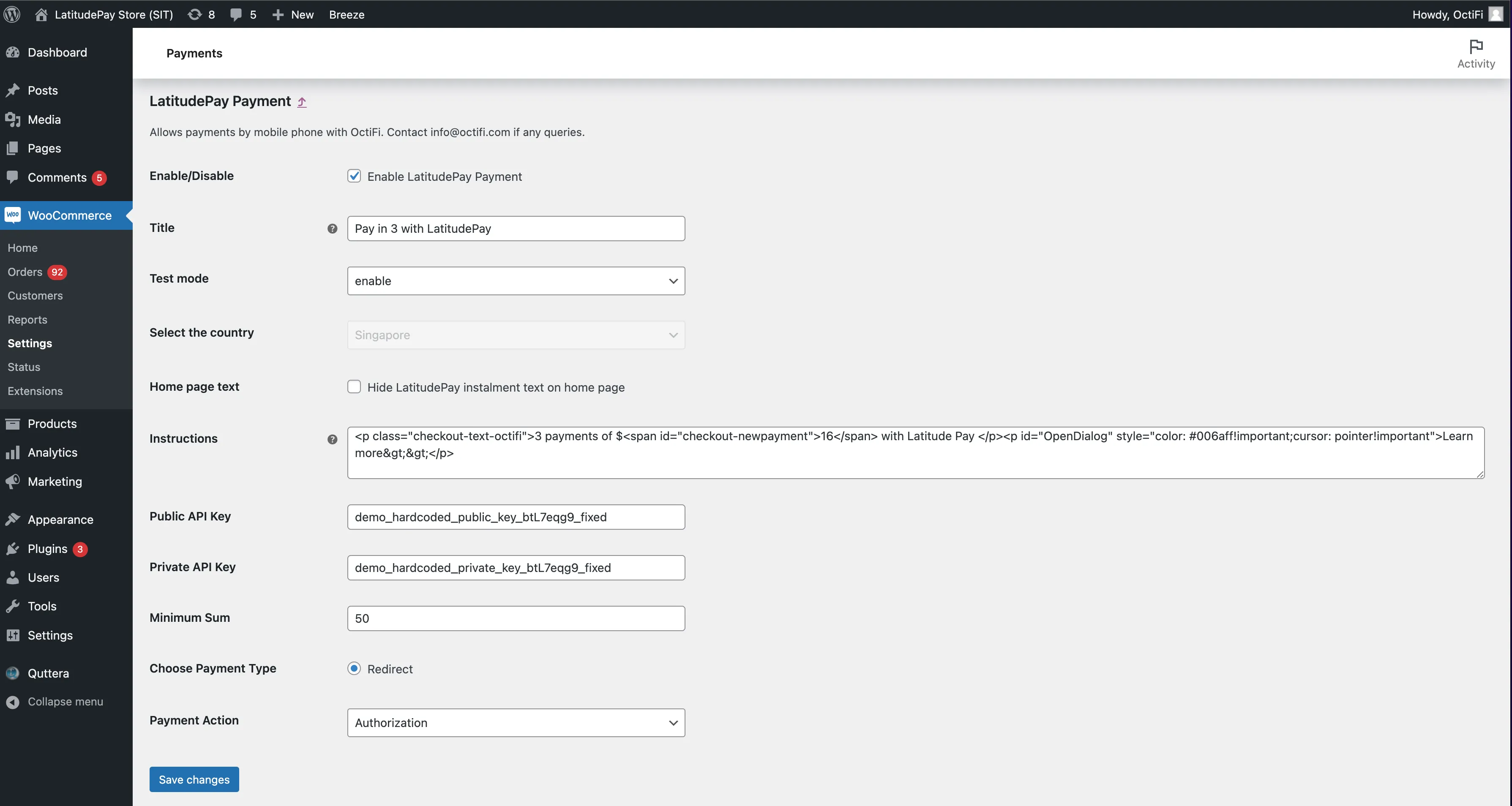The image size is (1512, 806).
Task: Click the WordPress logo icon
Action: 12,14
